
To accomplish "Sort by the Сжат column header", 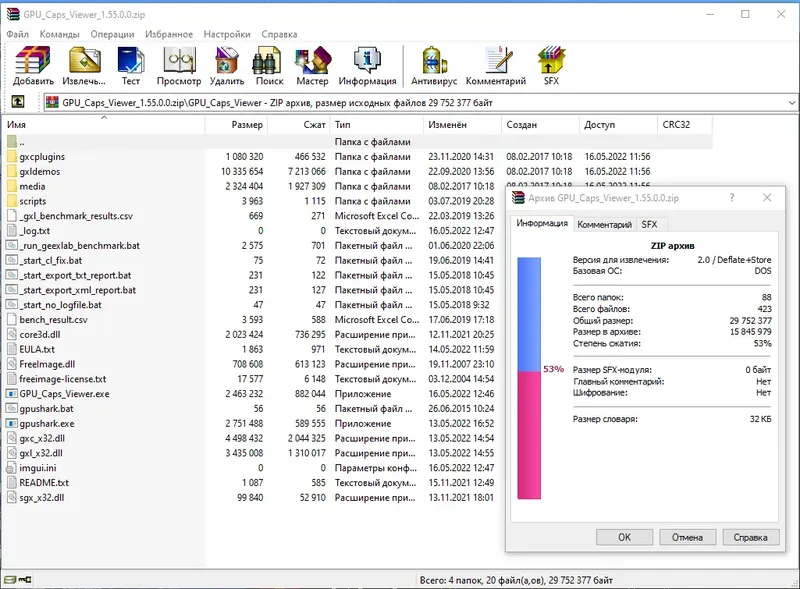I will coord(298,125).
